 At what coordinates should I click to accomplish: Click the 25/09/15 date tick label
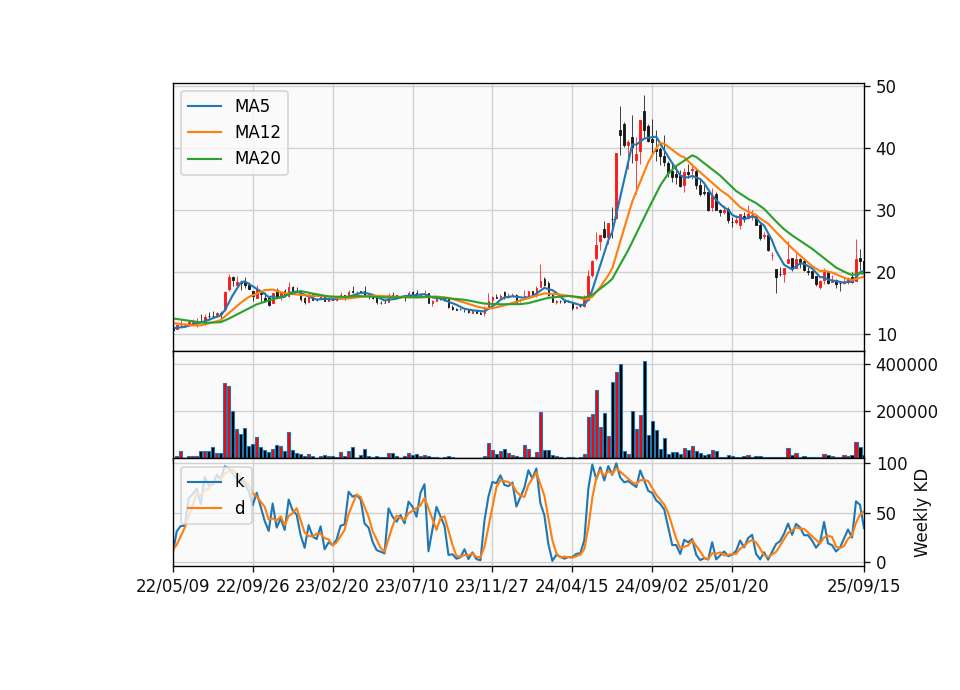pyautogui.click(x=864, y=586)
